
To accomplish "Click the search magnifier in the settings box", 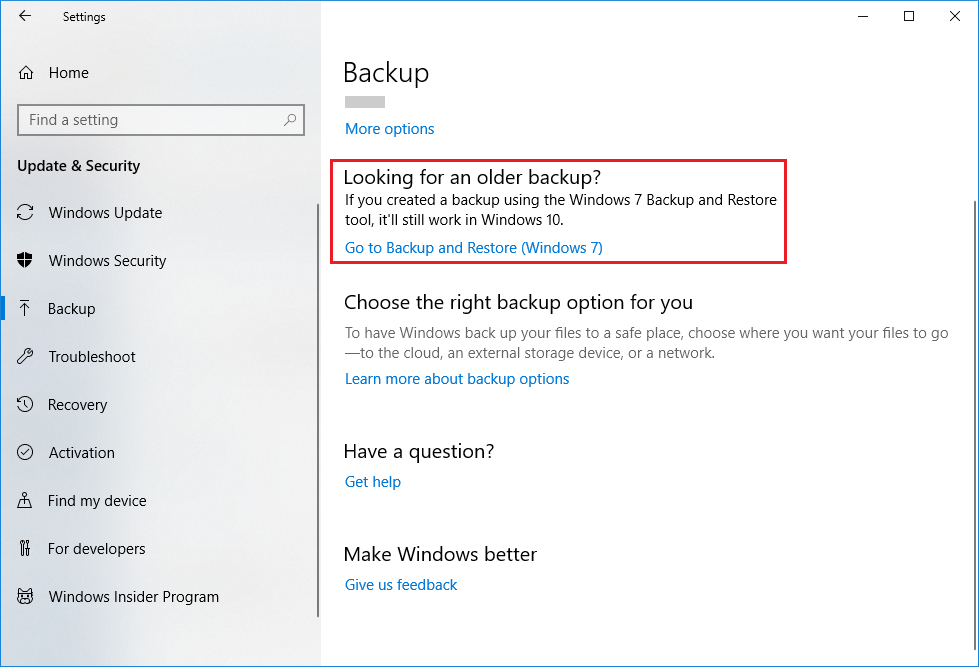I will point(290,119).
